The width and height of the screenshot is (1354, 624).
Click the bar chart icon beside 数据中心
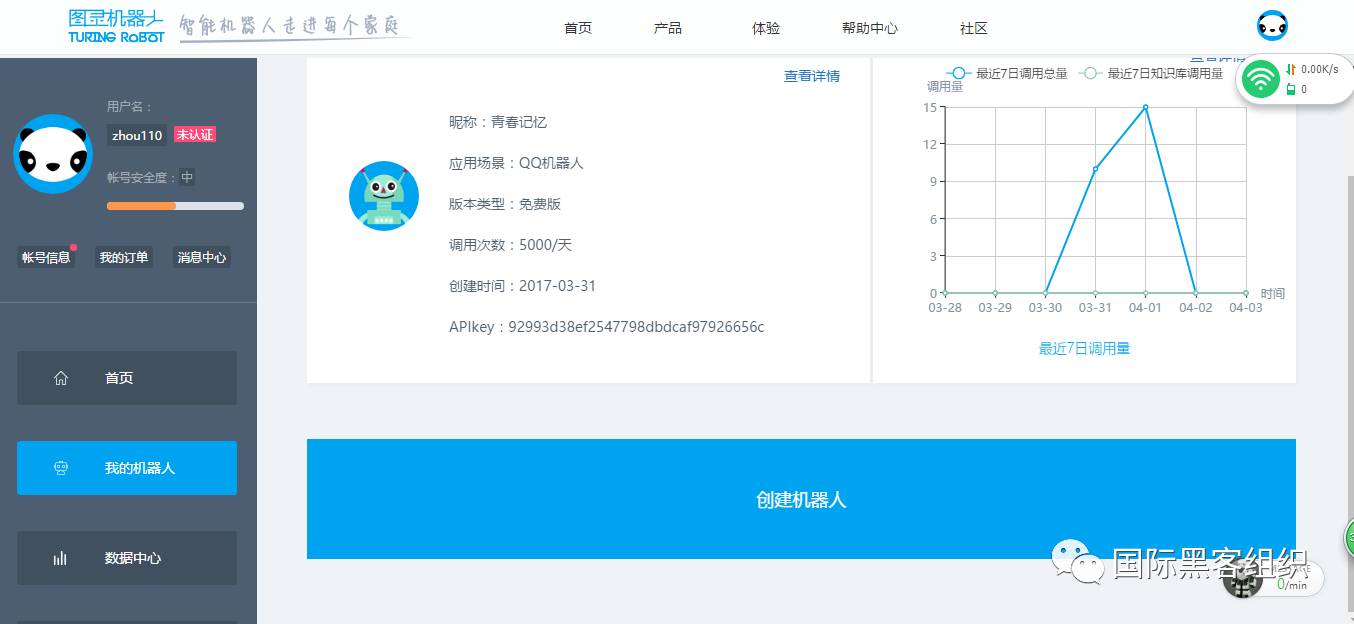tap(60, 558)
